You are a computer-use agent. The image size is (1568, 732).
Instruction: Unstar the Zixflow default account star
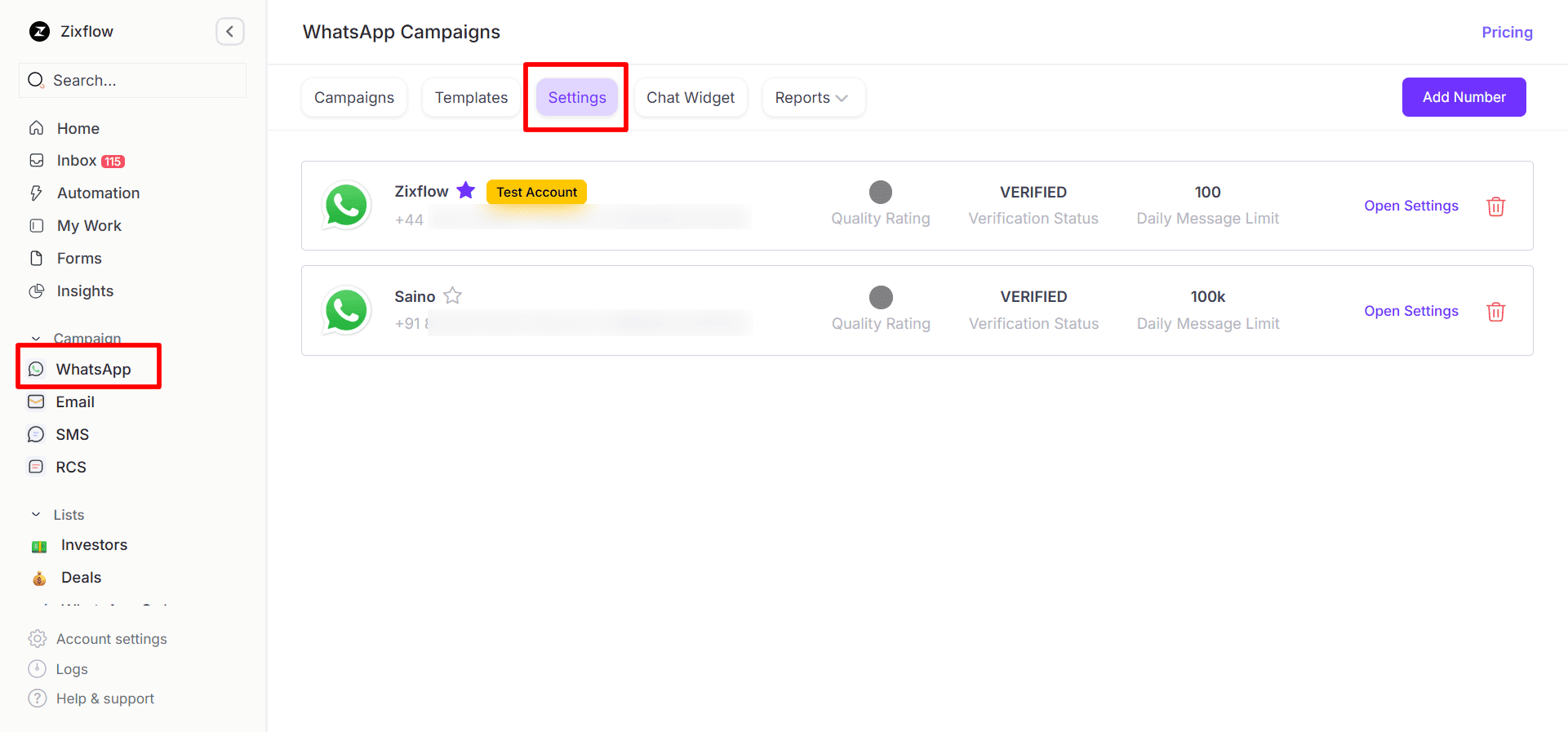point(465,190)
